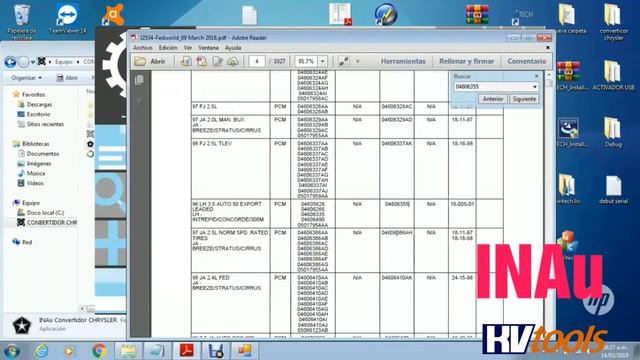Click the debut serial desktop file

click(613, 189)
